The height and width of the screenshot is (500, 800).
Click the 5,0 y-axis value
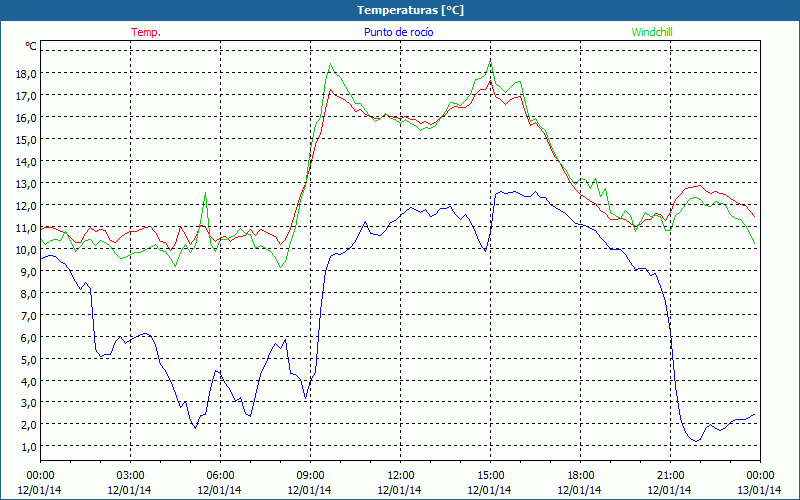tap(29, 359)
